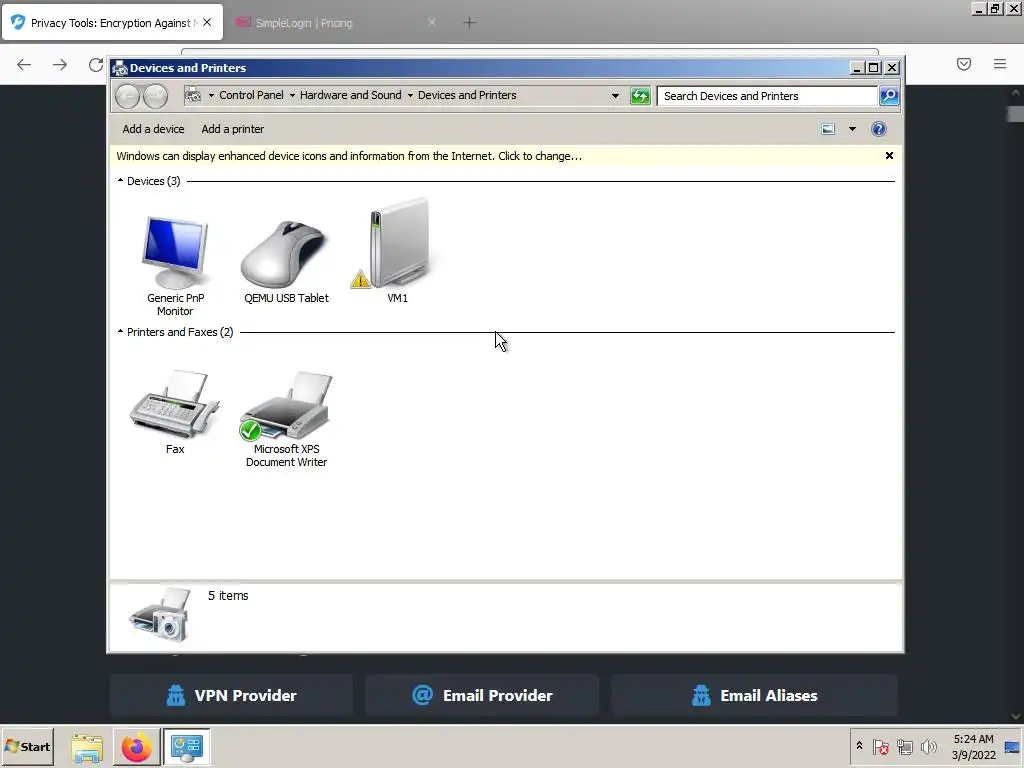The width and height of the screenshot is (1024, 768).
Task: Click Add a device
Action: pos(153,129)
